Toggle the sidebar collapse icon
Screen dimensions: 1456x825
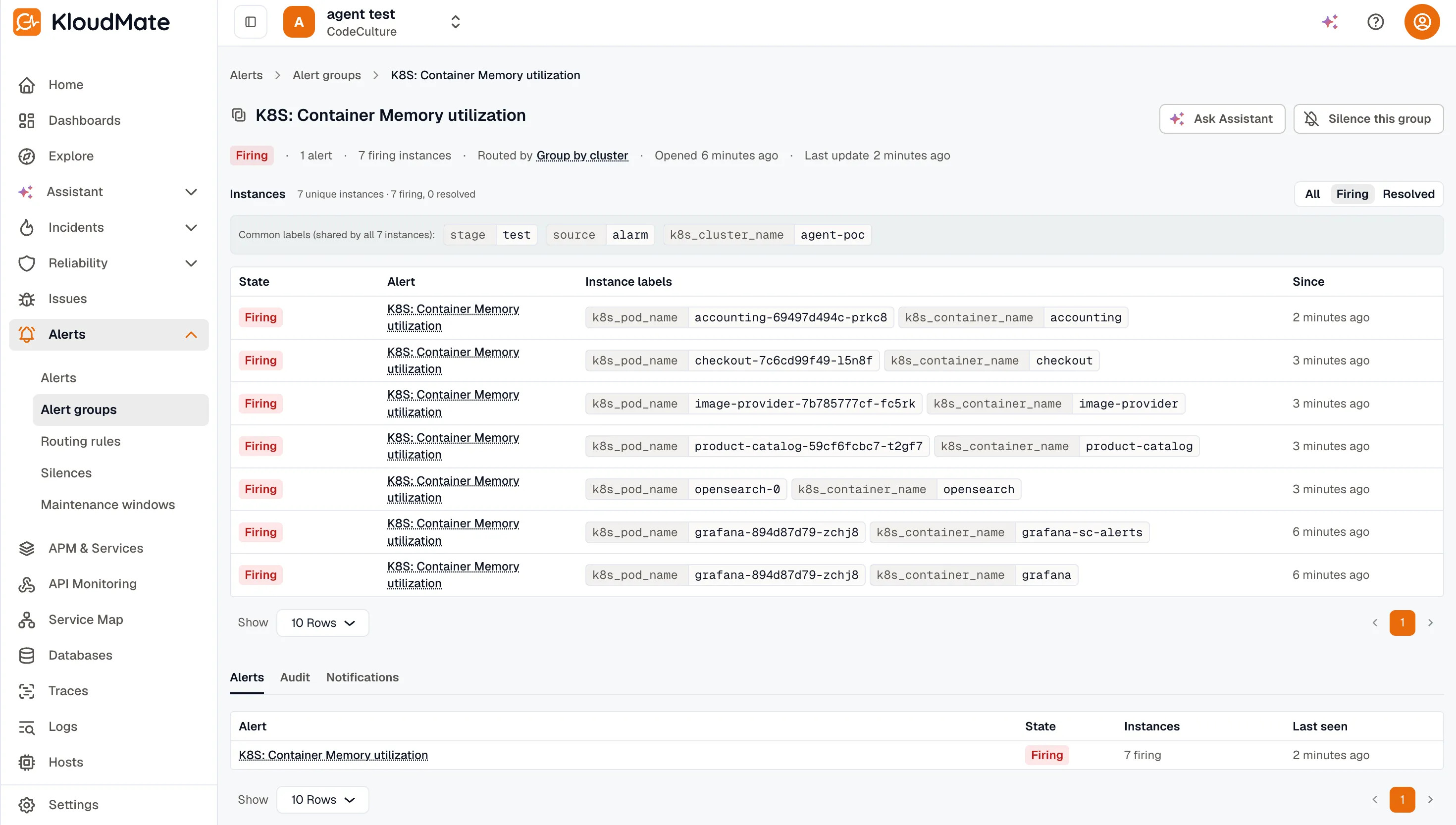tap(251, 21)
